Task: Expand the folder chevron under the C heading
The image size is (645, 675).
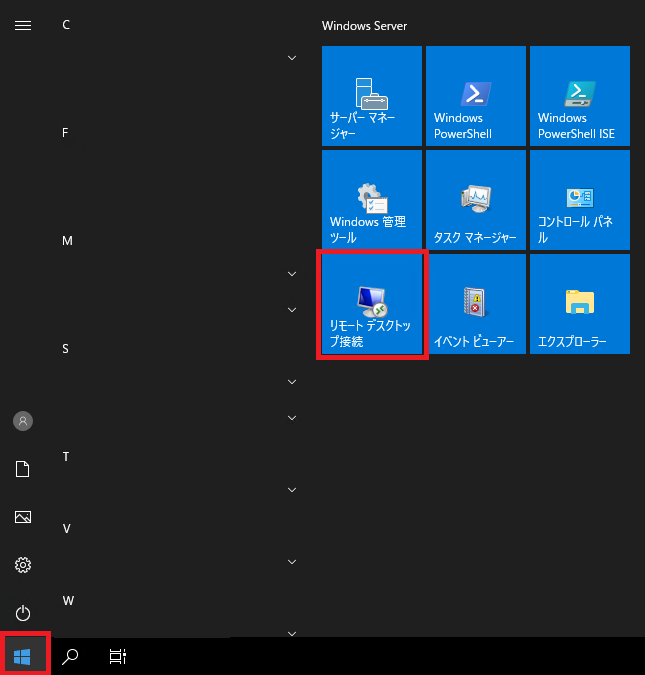Action: coord(292,58)
